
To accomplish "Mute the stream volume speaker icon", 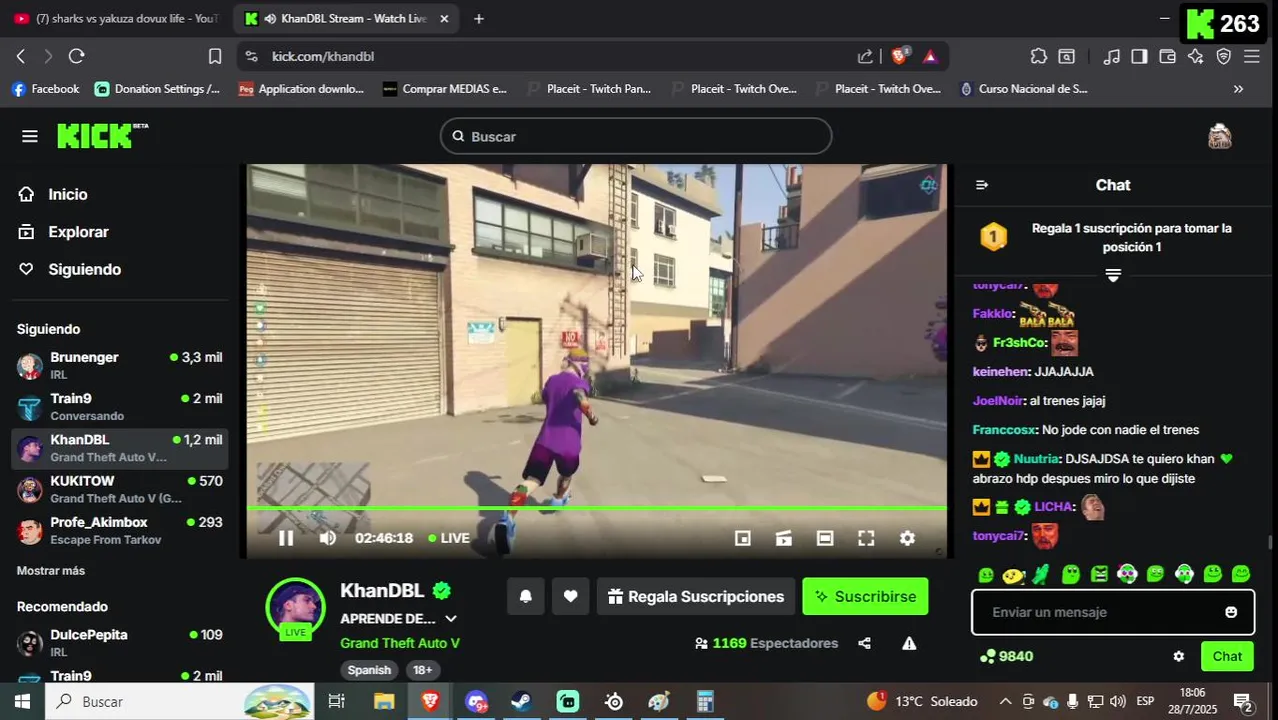I will (x=328, y=538).
